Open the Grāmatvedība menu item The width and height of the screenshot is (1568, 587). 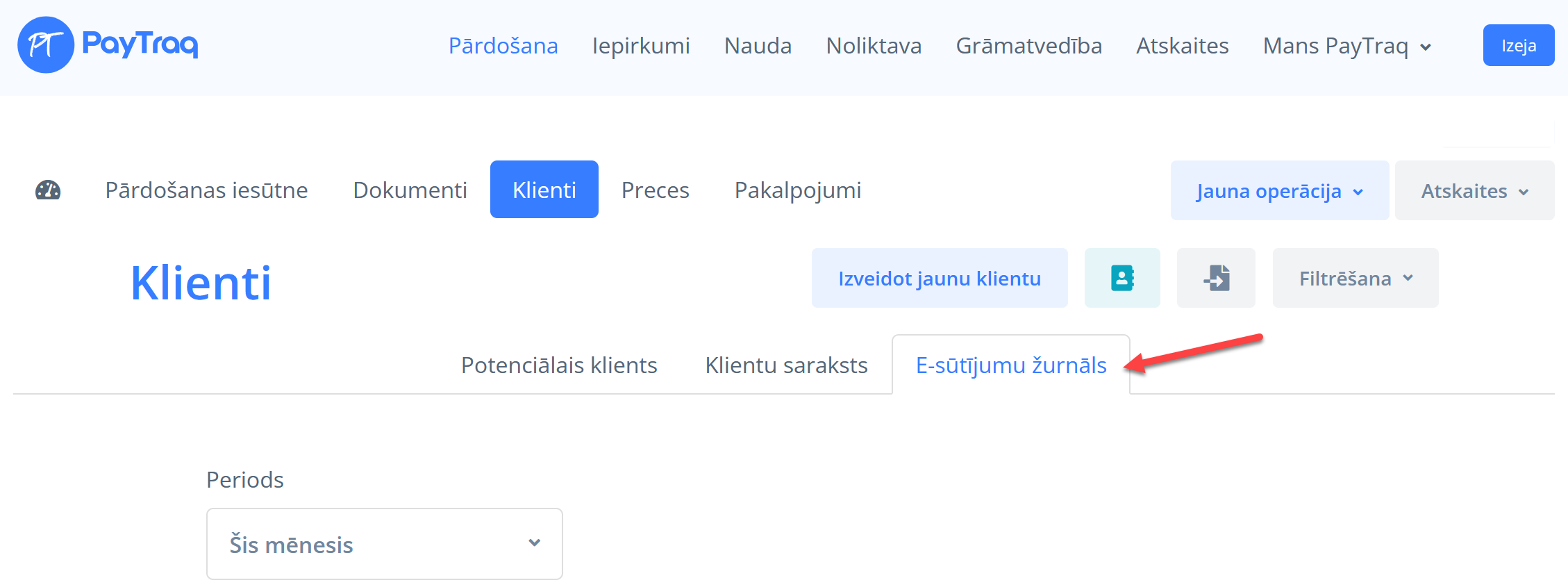(x=1028, y=46)
